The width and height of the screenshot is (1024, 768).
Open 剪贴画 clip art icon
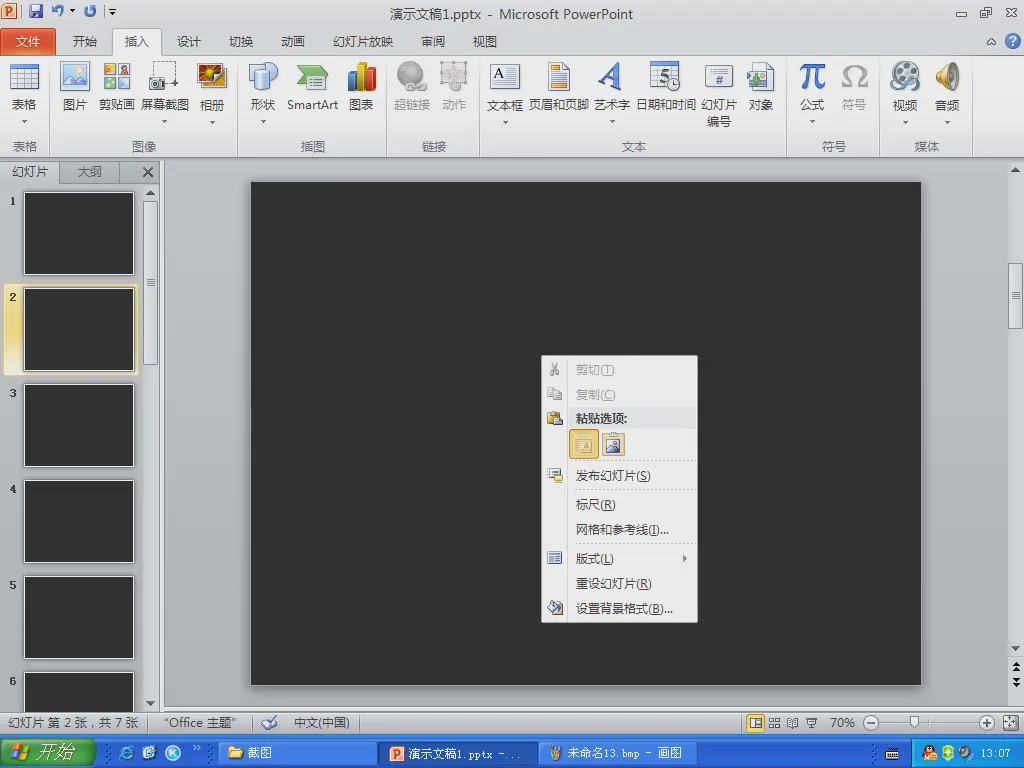pos(117,87)
